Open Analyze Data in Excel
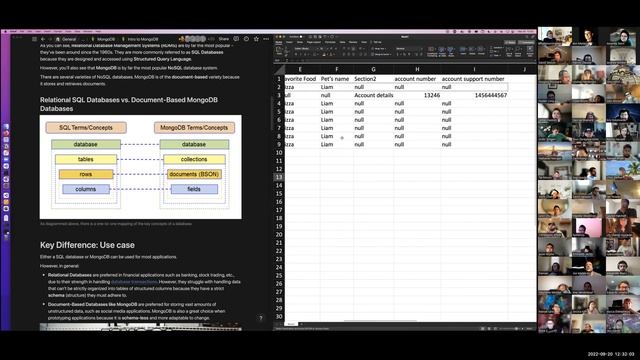640x360 pixels. (530, 51)
